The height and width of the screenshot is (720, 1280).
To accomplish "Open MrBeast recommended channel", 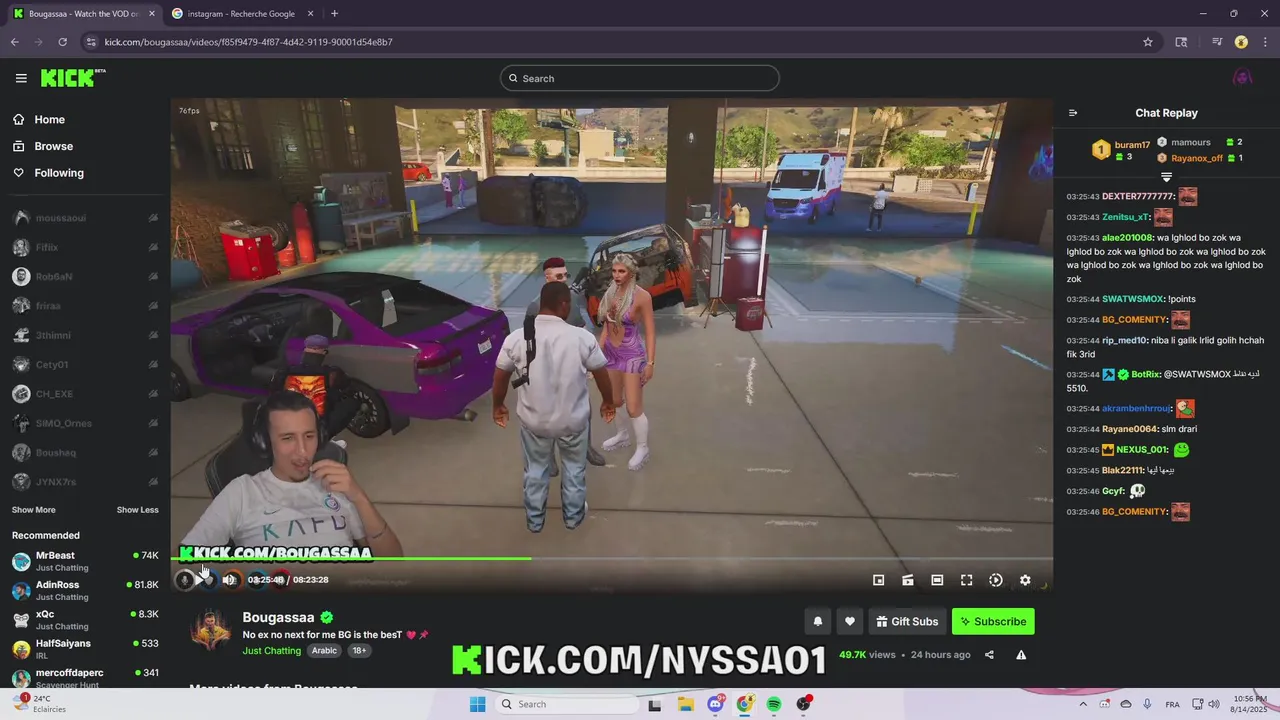I will click(x=85, y=561).
